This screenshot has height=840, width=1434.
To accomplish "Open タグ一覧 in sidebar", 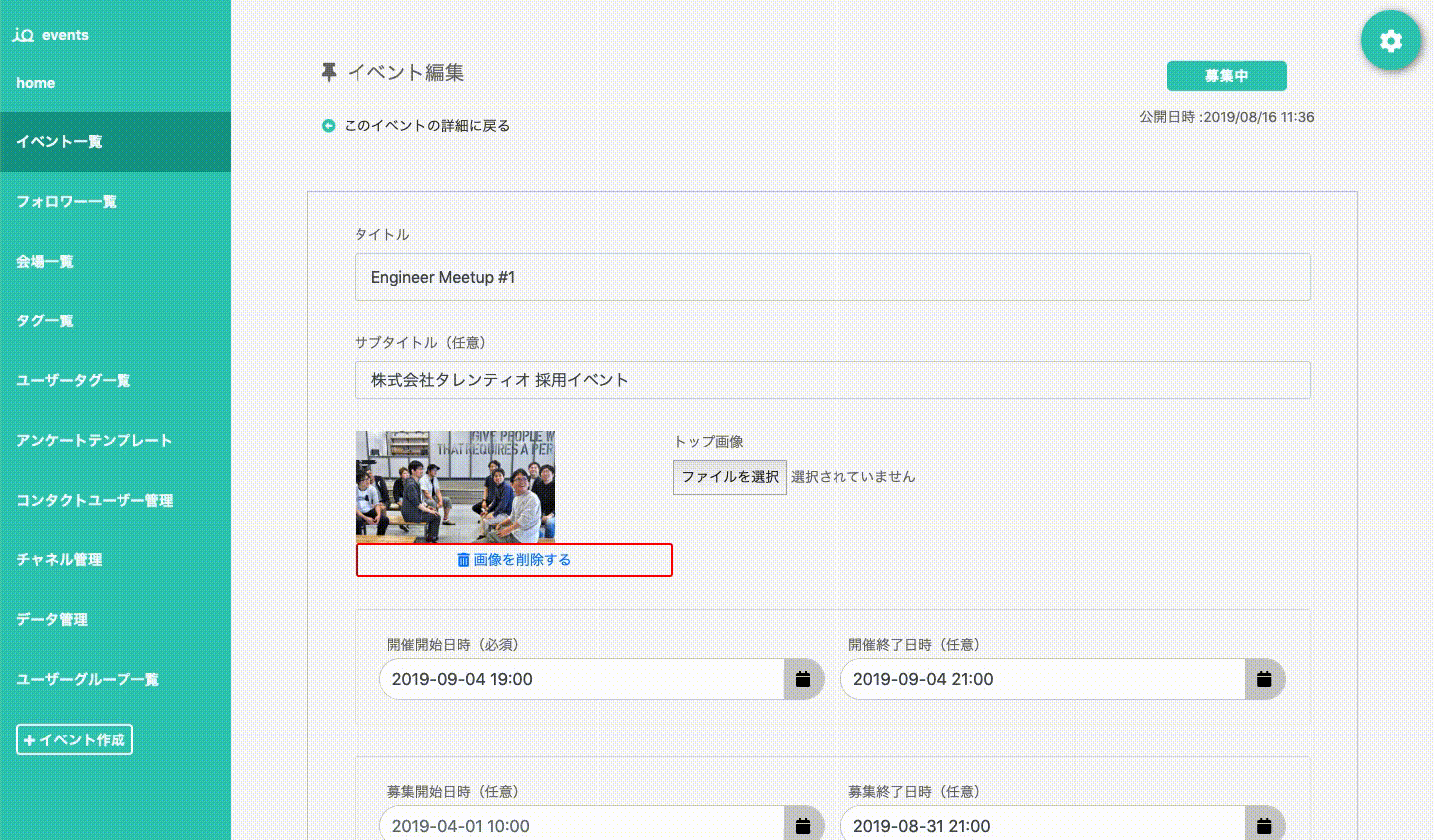I will pyautogui.click(x=116, y=320).
